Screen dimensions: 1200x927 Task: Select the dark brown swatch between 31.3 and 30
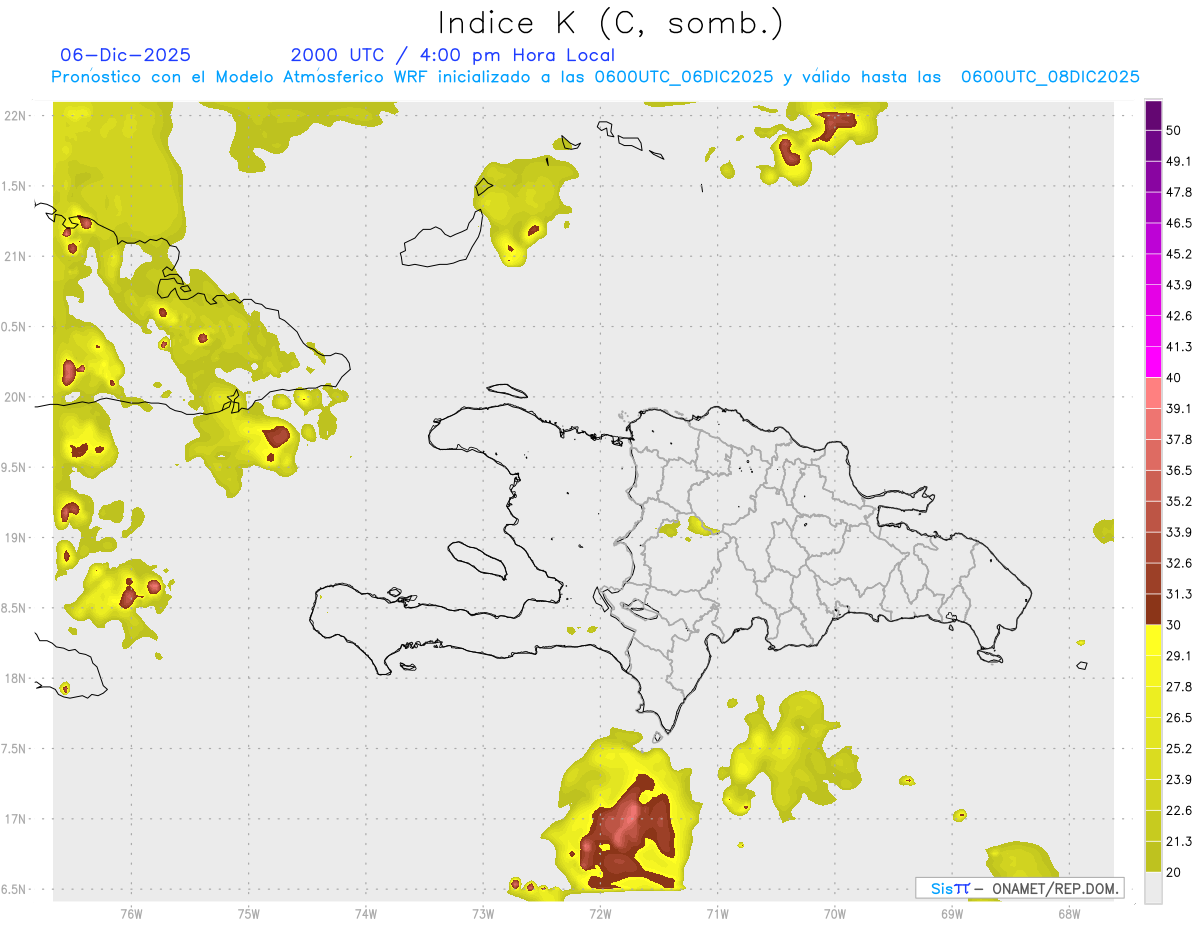pyautogui.click(x=1153, y=609)
